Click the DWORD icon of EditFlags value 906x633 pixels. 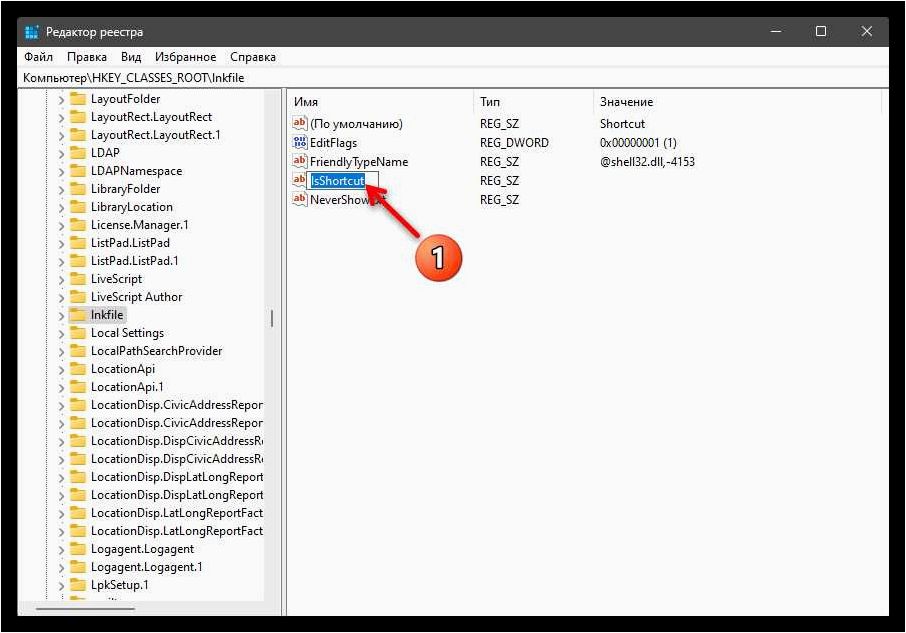pos(299,142)
